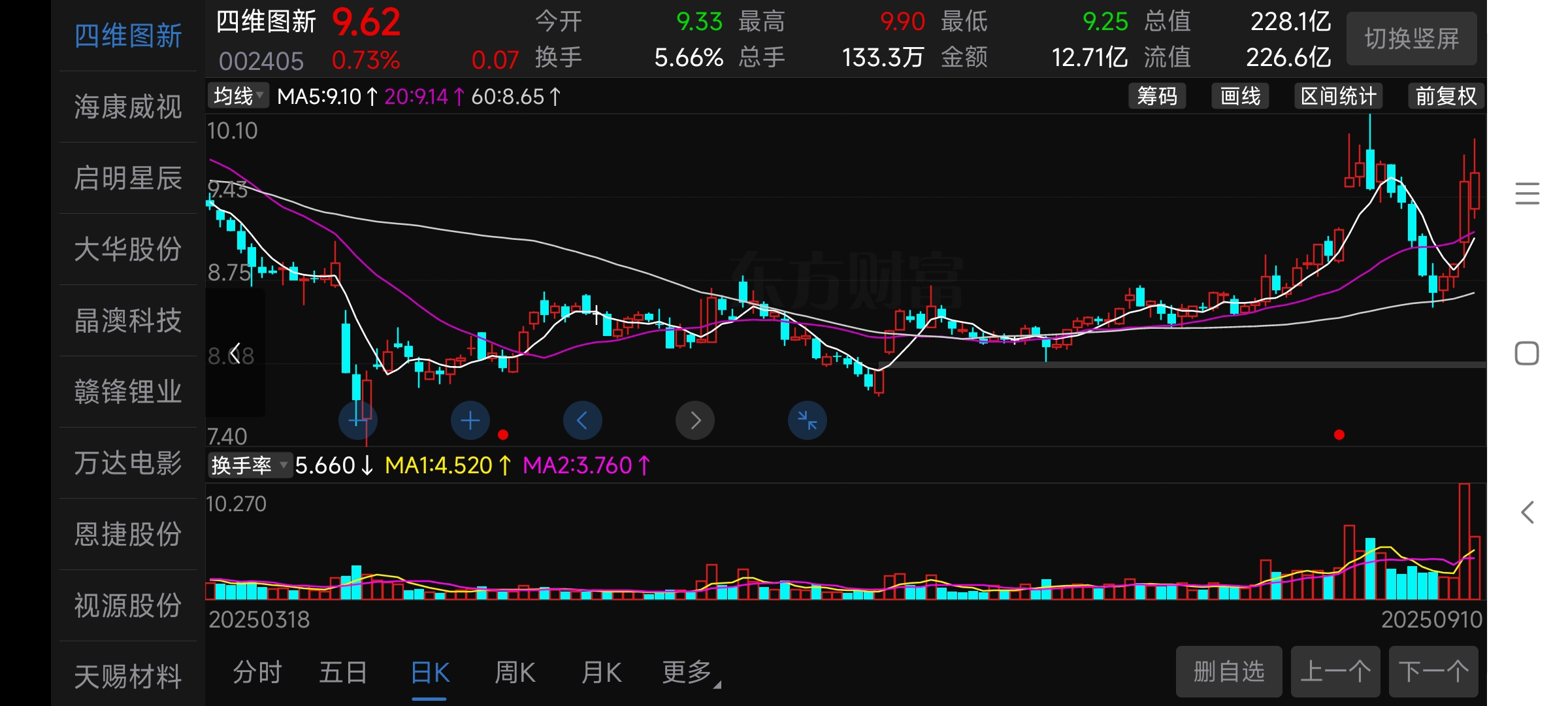This screenshot has width=1568, height=706.
Task: Tap the 流值 226.6亿 value
Action: point(1288,58)
